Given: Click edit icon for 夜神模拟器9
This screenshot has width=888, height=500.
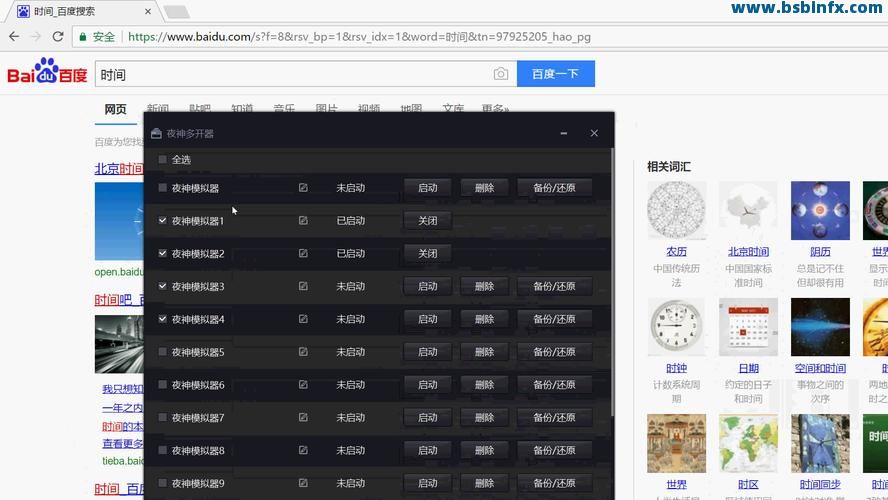Looking at the screenshot, I should [x=303, y=483].
